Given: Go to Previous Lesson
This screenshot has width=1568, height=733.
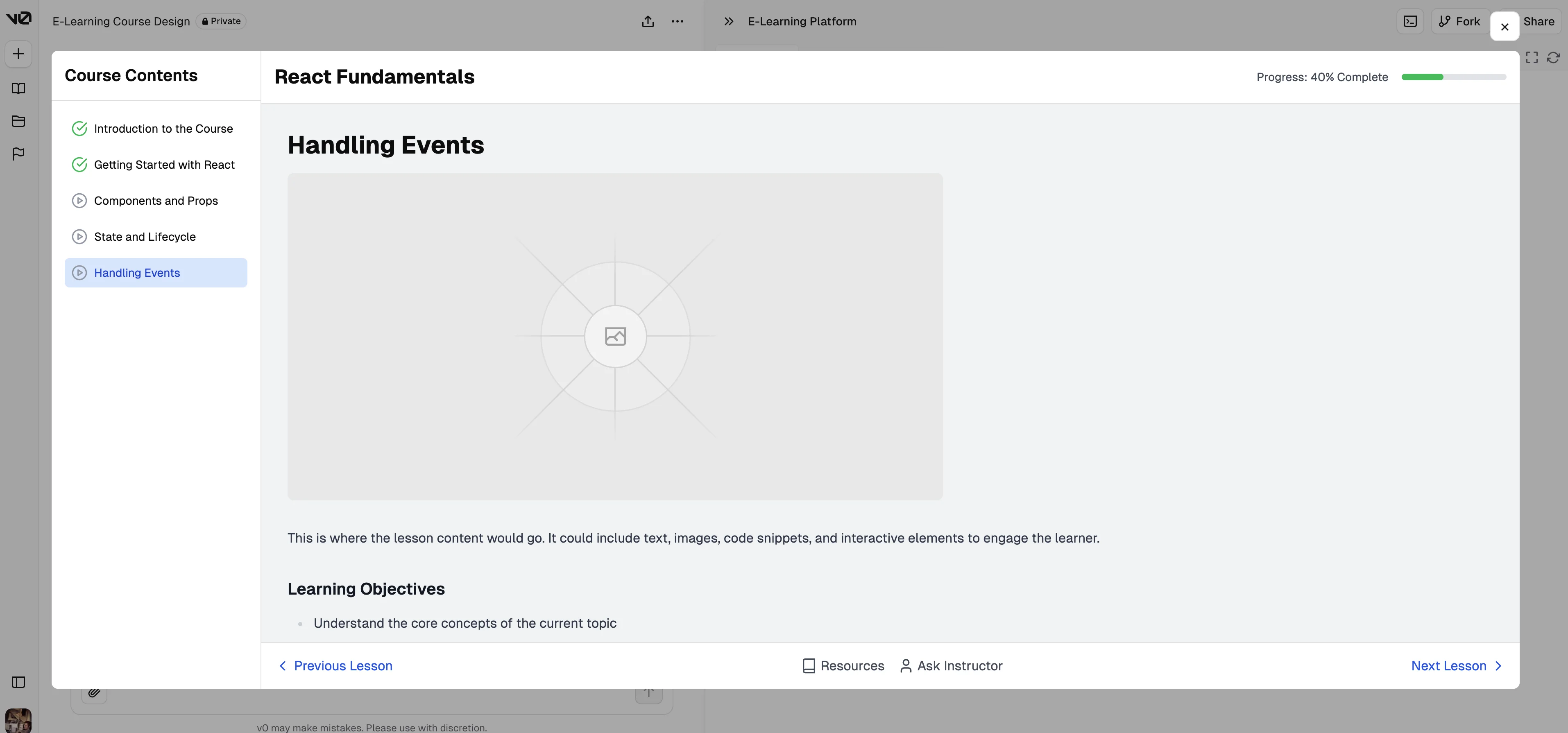Looking at the screenshot, I should pyautogui.click(x=336, y=665).
